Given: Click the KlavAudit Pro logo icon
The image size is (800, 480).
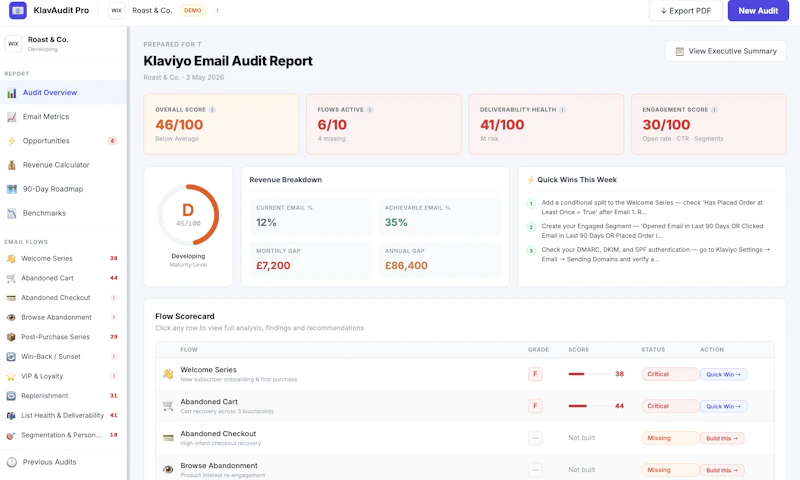Looking at the screenshot, I should (18, 10).
